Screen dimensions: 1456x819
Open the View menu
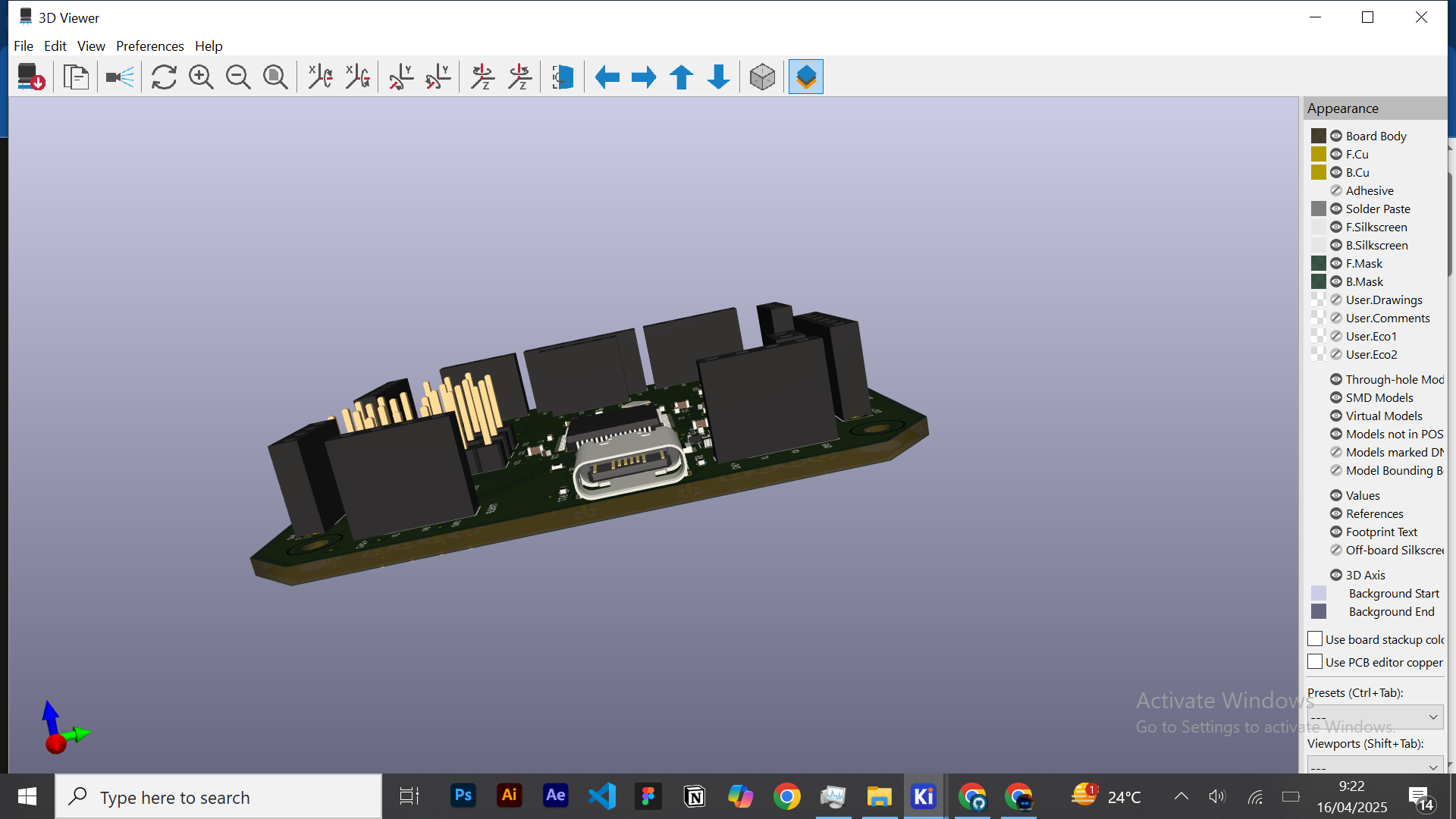pos(91,46)
